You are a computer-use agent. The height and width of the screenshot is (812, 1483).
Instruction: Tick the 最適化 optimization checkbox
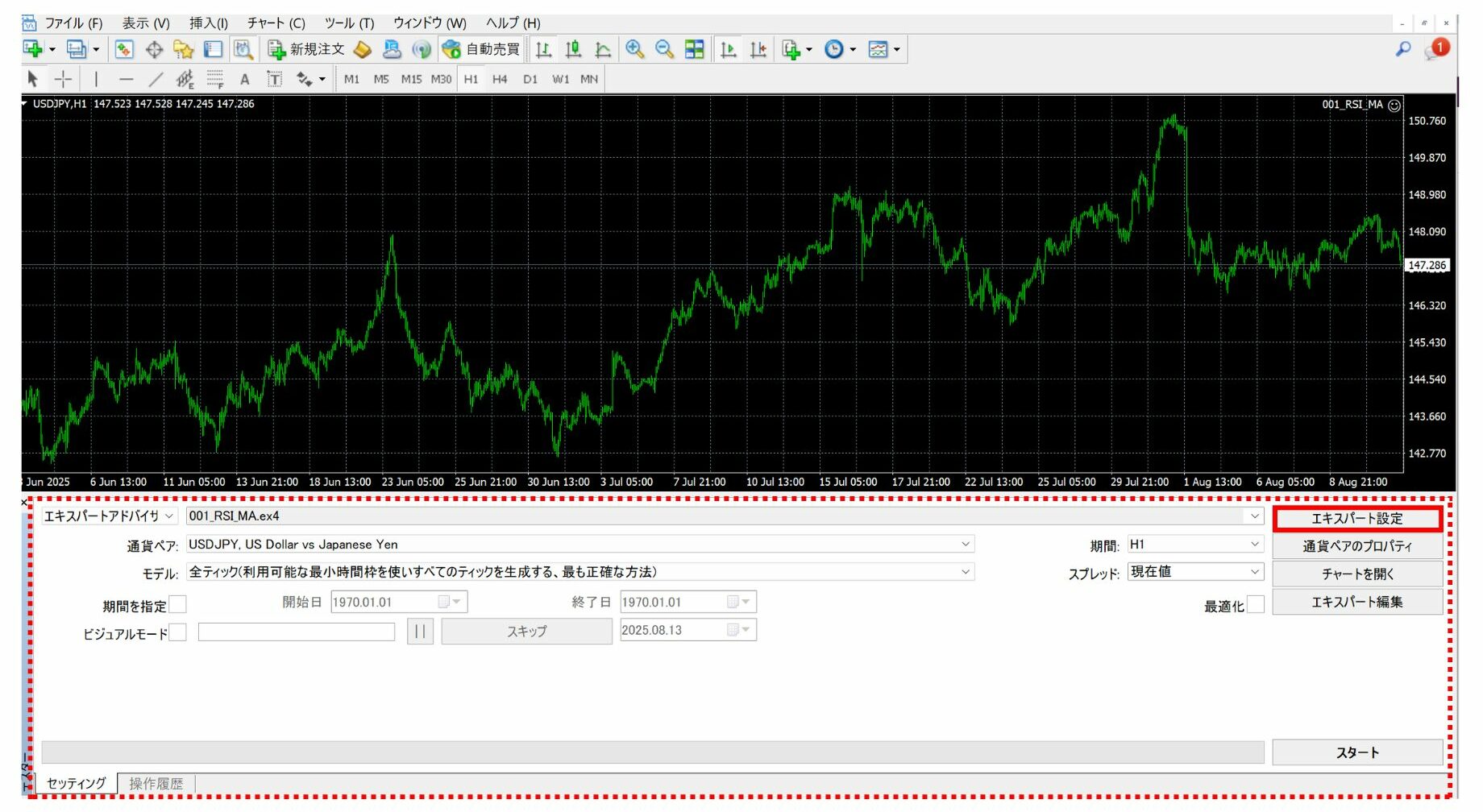click(1255, 605)
